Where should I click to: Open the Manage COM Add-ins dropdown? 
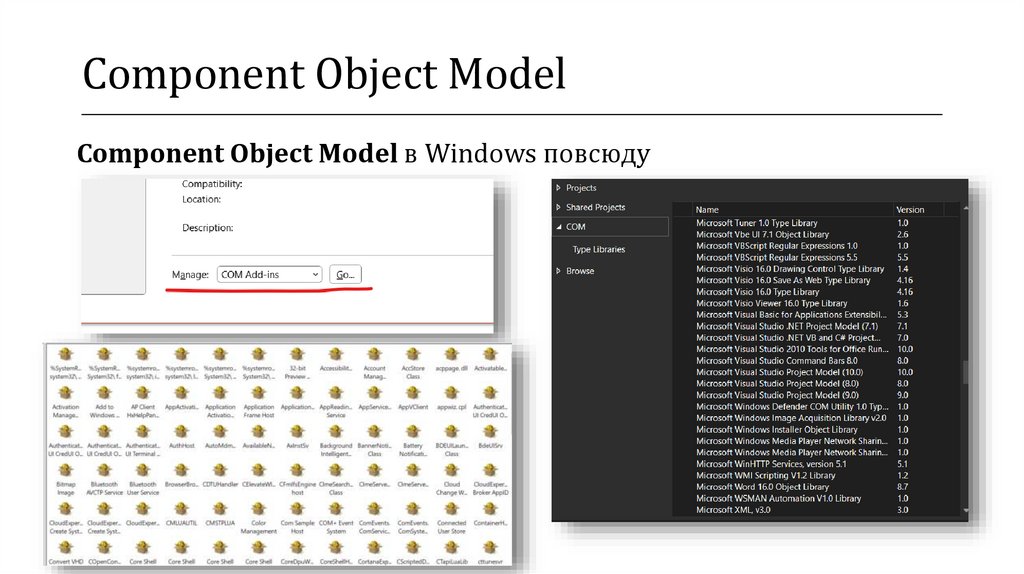pyautogui.click(x=270, y=274)
